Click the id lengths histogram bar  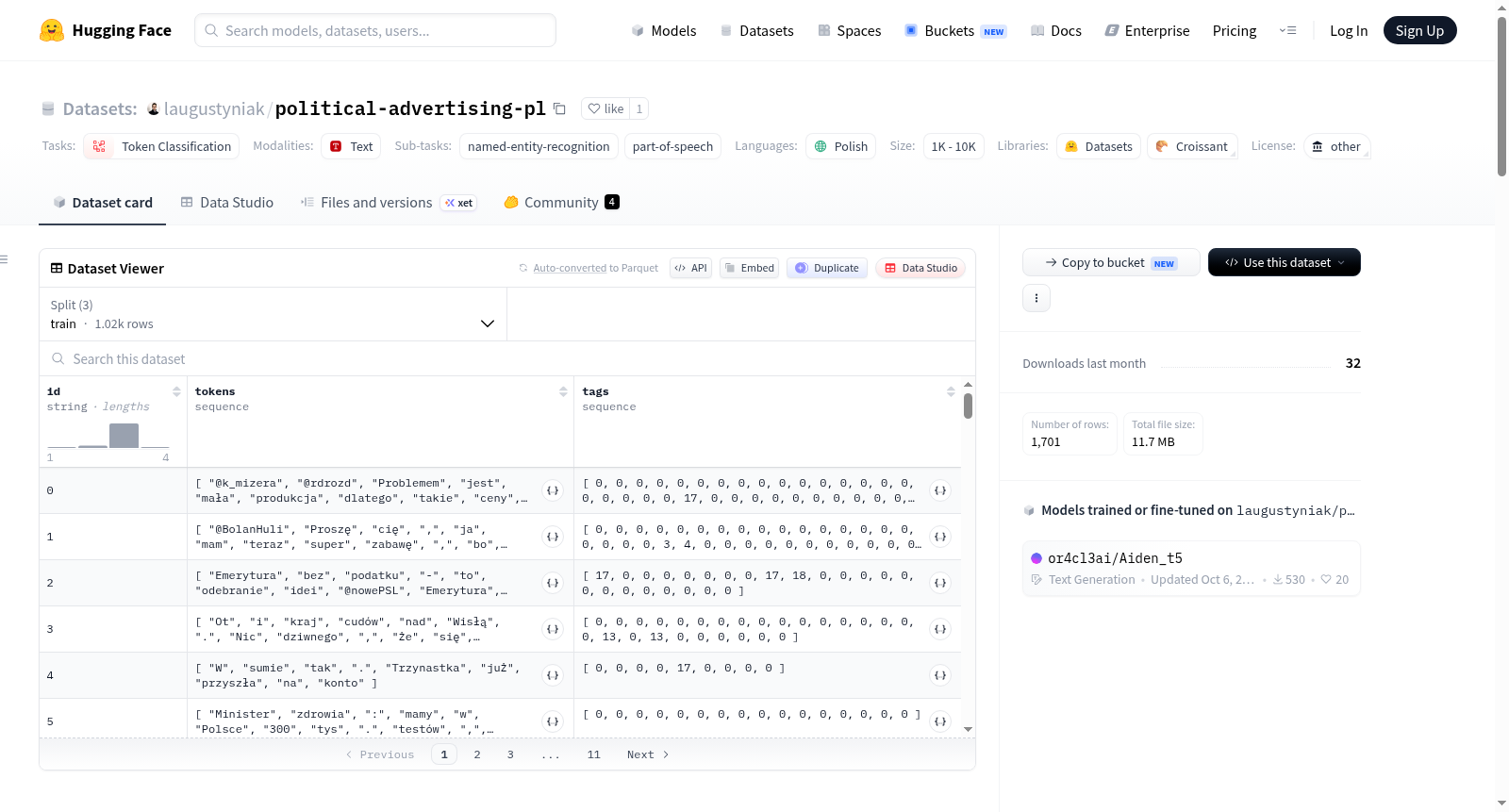pyautogui.click(x=124, y=435)
